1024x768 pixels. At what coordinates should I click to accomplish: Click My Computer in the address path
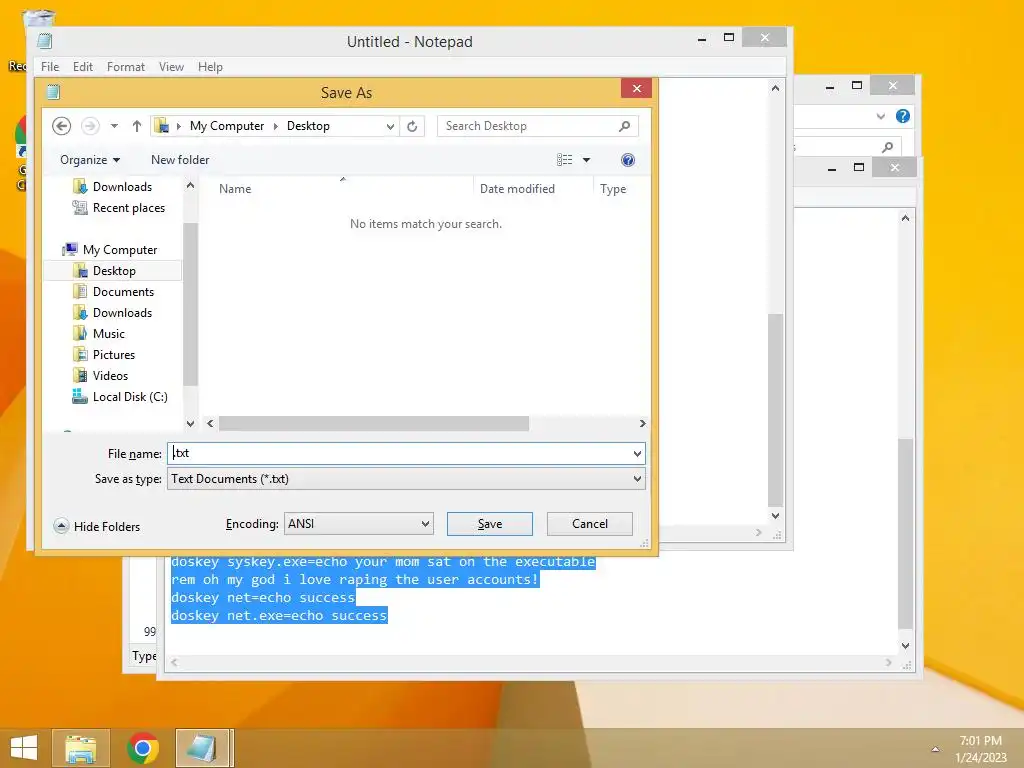click(227, 126)
